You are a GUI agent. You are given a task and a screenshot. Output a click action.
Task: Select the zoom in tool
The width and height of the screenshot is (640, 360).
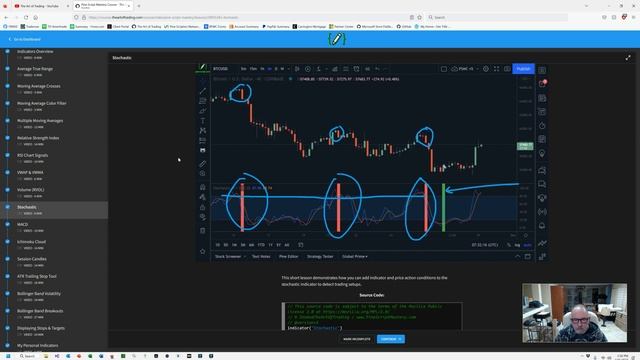(203, 173)
